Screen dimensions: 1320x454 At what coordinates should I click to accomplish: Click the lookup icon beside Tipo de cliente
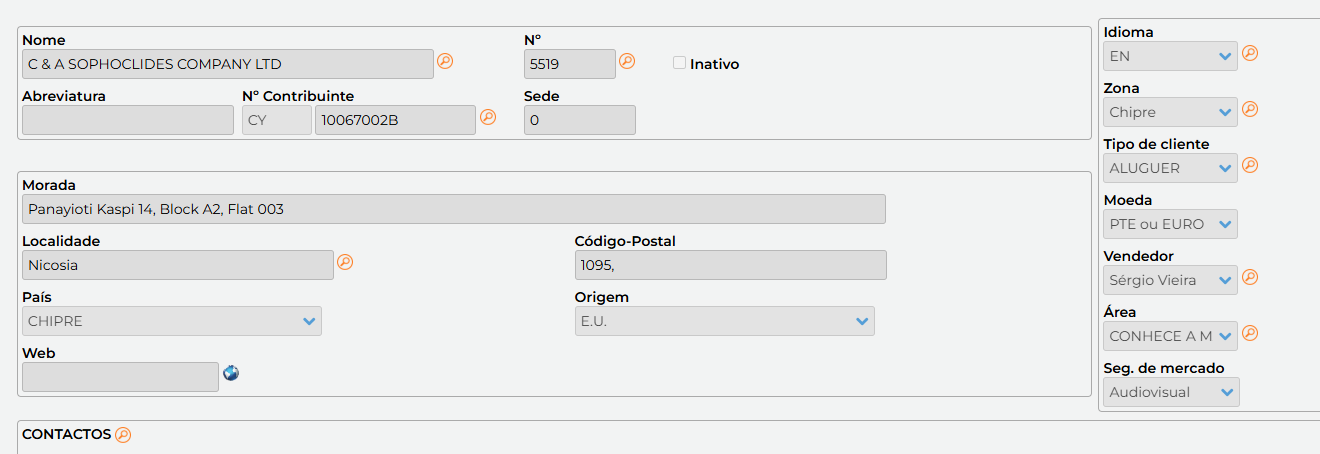pos(1250,165)
